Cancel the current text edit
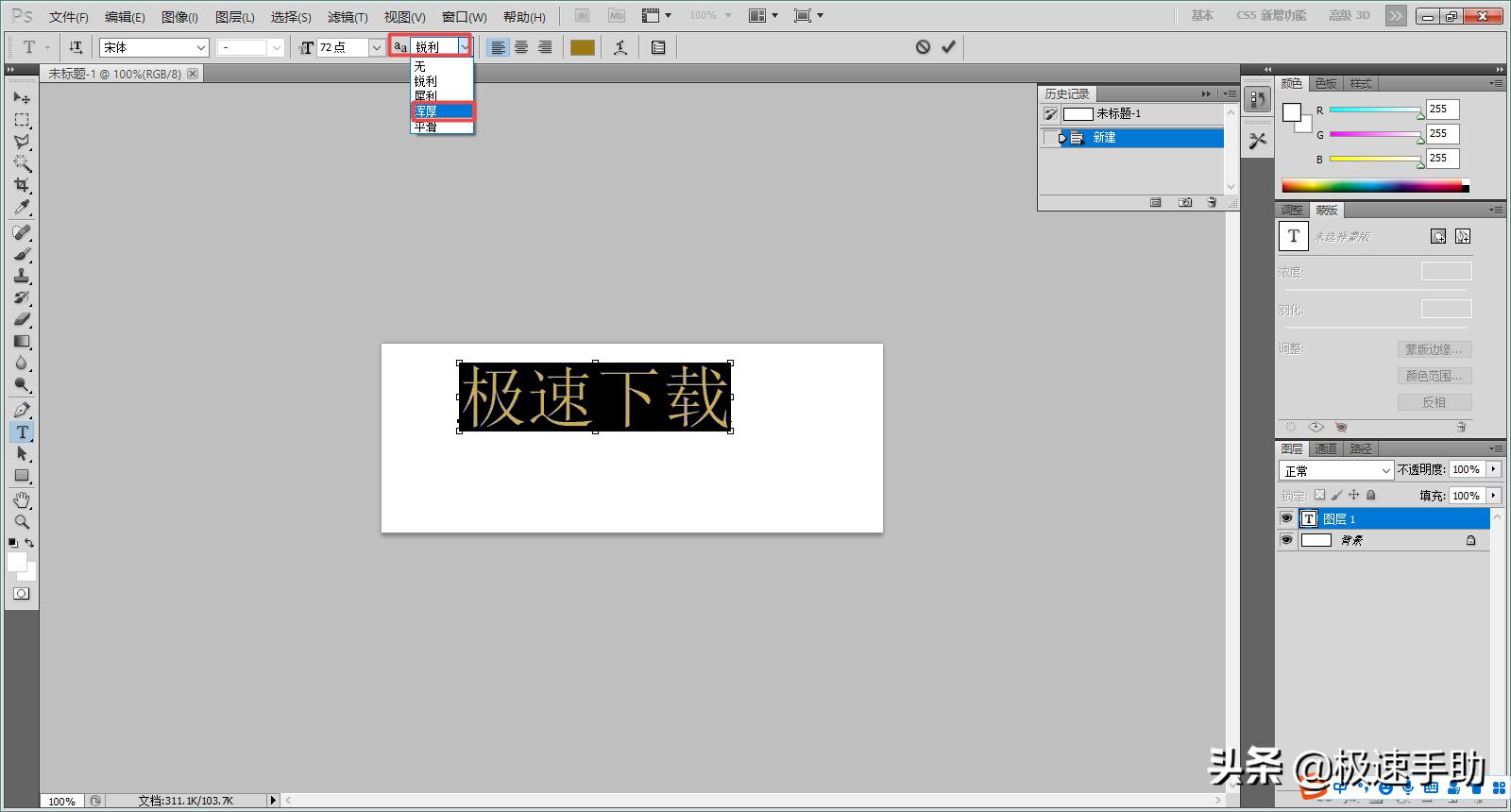Viewport: 1511px width, 812px height. [x=923, y=47]
